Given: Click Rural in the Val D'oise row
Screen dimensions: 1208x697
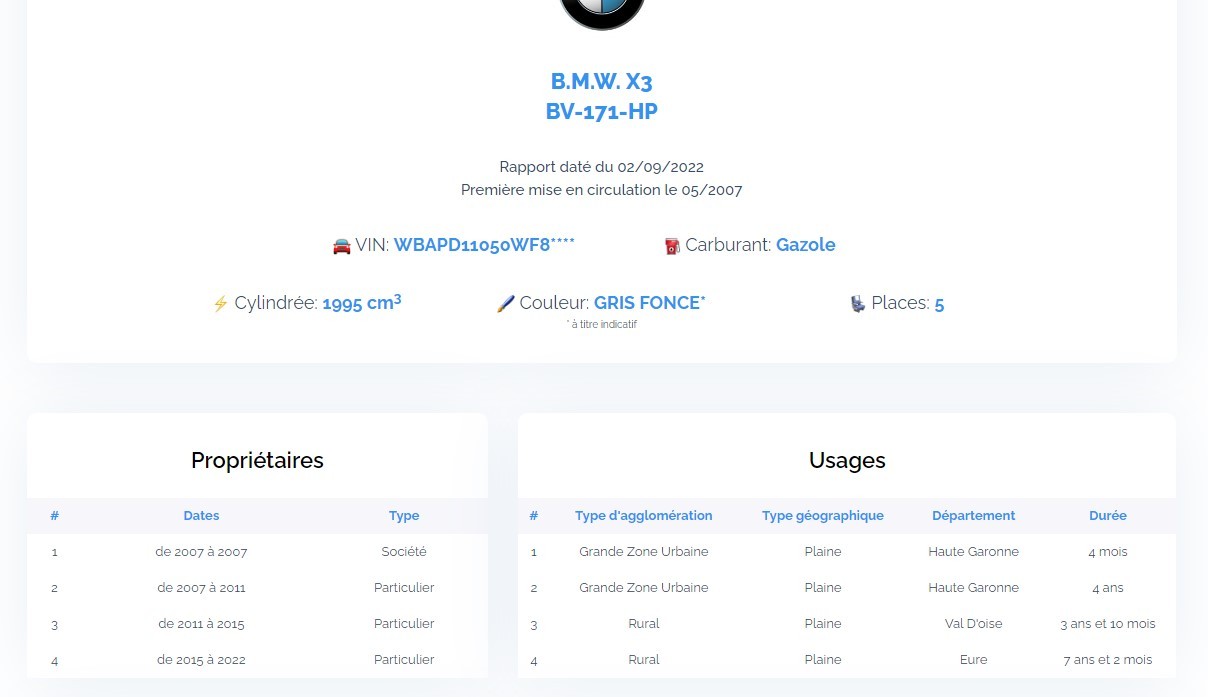Looking at the screenshot, I should tap(644, 624).
